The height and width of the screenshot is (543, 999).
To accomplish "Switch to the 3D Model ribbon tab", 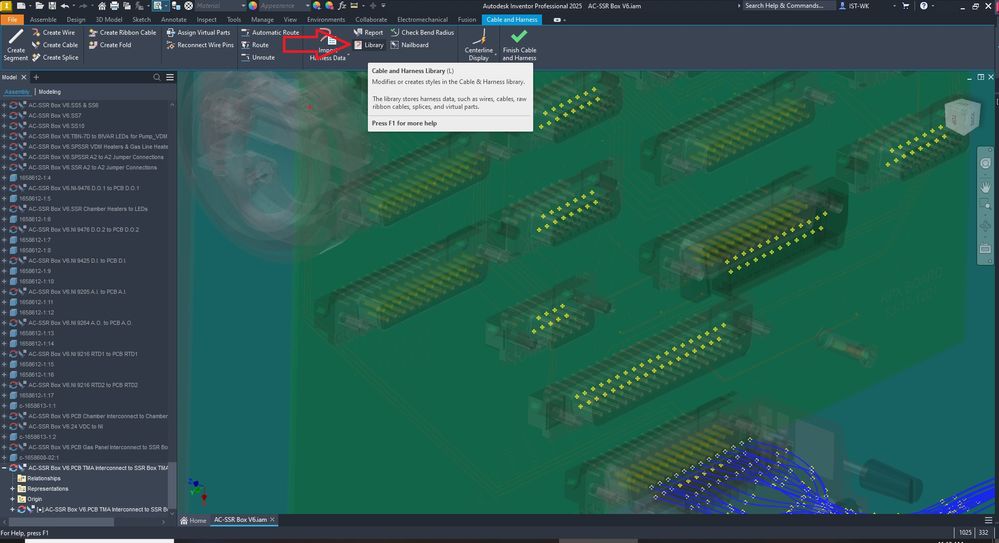I will [109, 20].
